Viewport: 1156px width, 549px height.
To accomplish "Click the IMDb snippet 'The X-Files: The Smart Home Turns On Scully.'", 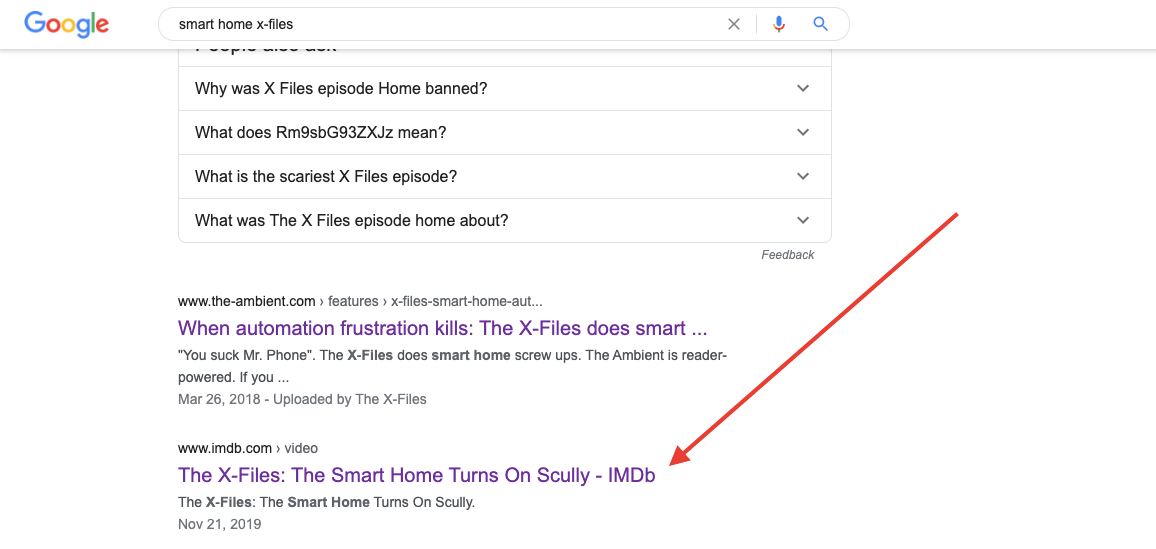I will [327, 503].
